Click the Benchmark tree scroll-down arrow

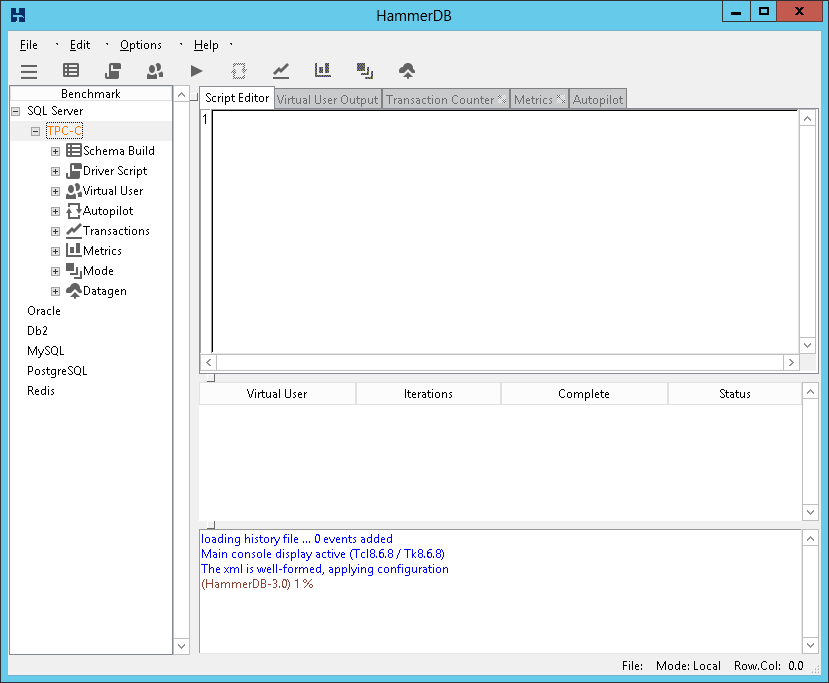pos(181,646)
